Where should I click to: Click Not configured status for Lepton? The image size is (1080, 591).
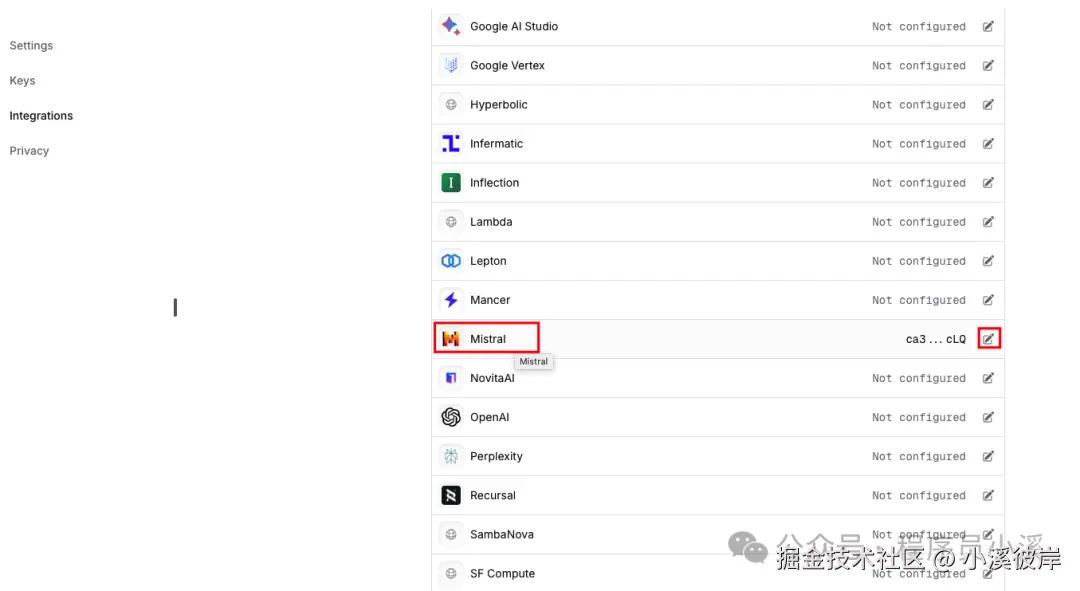[x=919, y=261]
